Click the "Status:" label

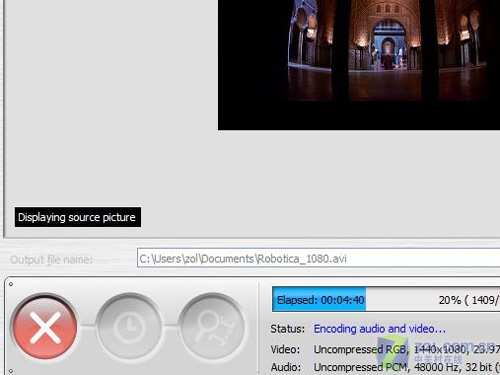click(x=288, y=329)
